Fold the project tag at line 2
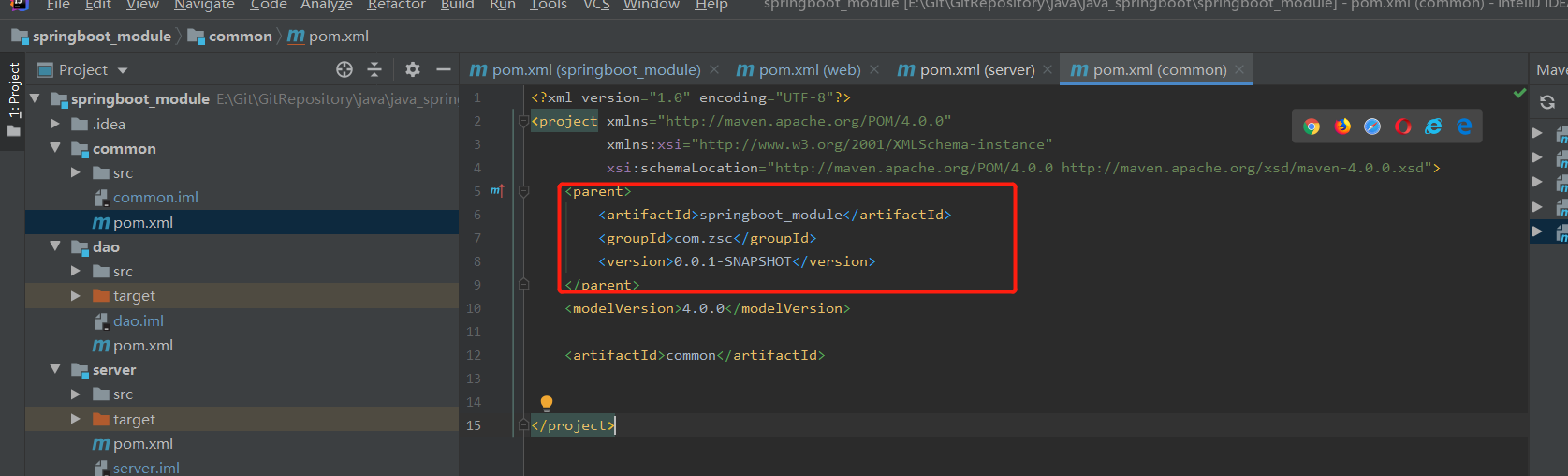This screenshot has width=1568, height=476. (524, 121)
